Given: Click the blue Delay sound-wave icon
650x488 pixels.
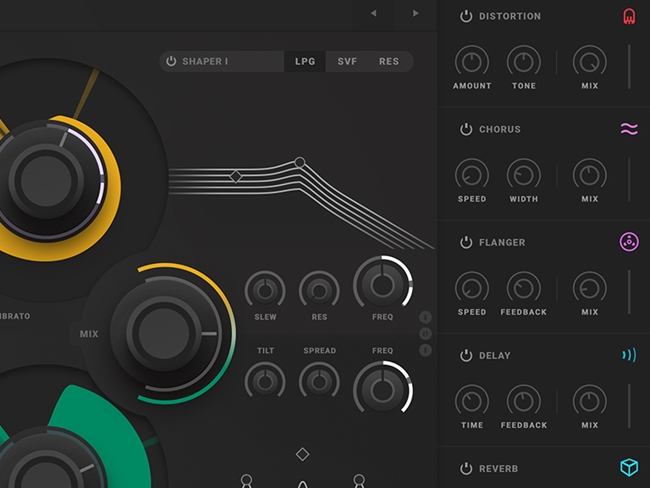Looking at the screenshot, I should tap(629, 355).
